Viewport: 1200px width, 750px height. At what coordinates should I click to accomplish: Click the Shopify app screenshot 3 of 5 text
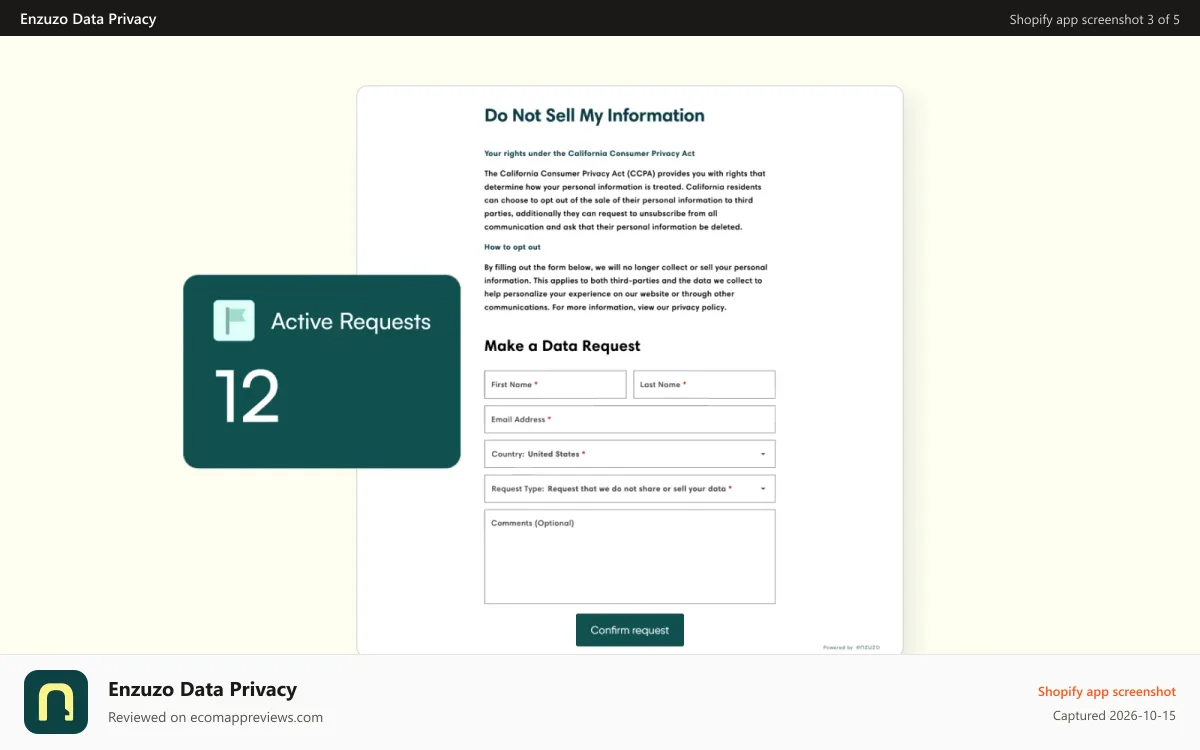1094,19
